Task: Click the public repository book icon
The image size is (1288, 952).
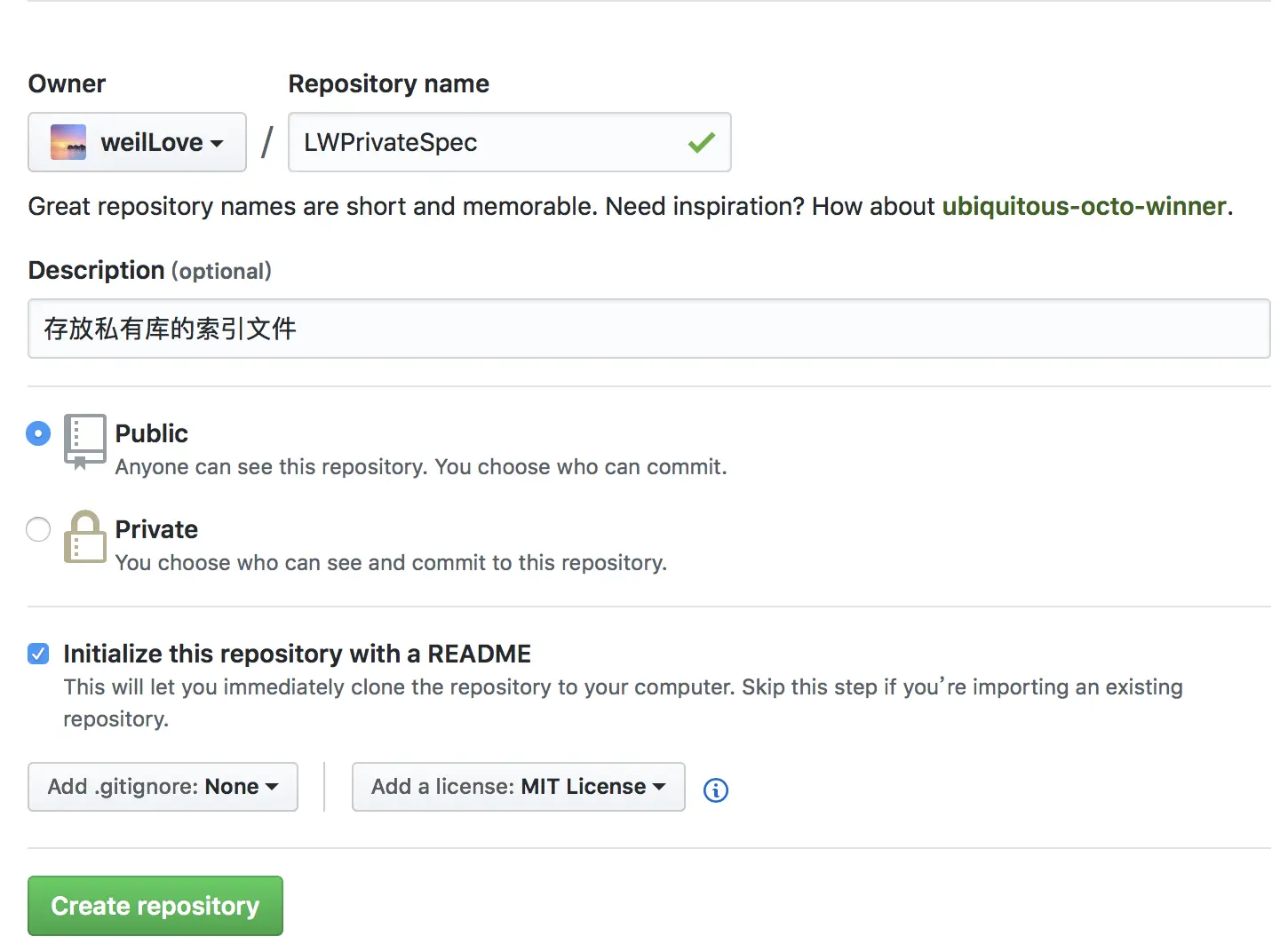Action: coord(84,440)
